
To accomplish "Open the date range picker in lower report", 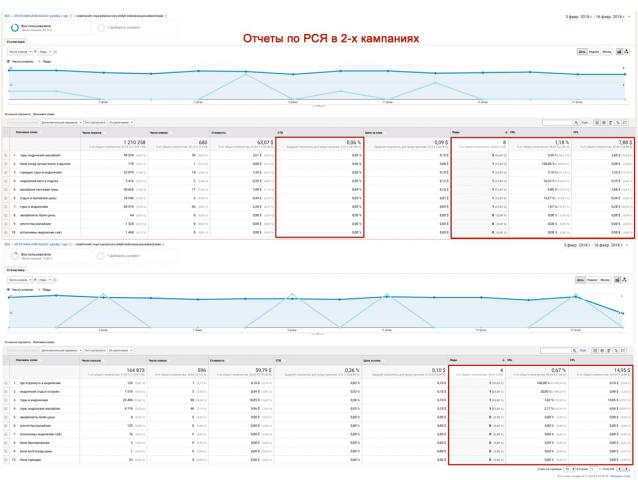I will pos(596,245).
